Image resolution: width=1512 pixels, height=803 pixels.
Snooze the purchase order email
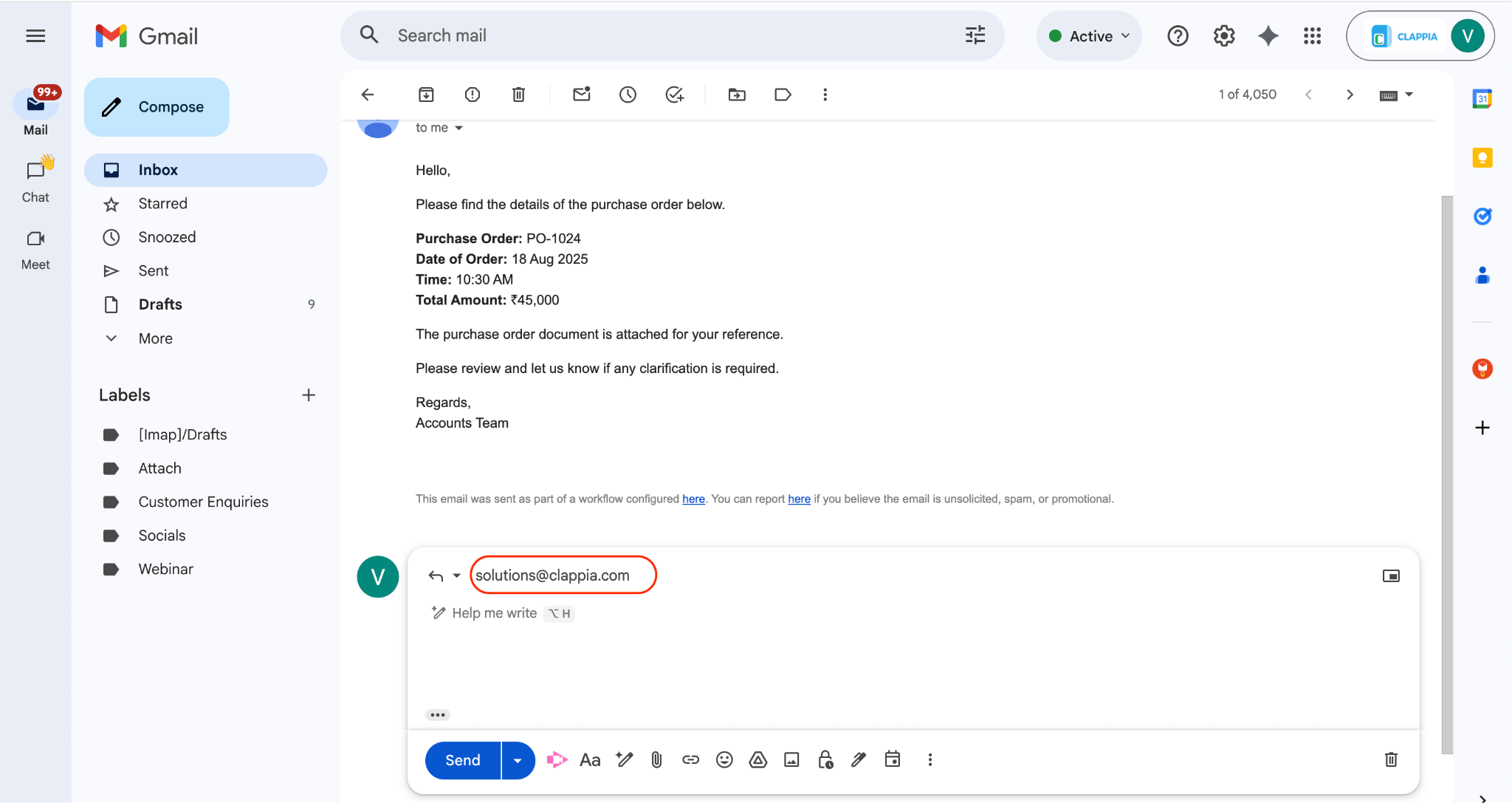point(628,94)
